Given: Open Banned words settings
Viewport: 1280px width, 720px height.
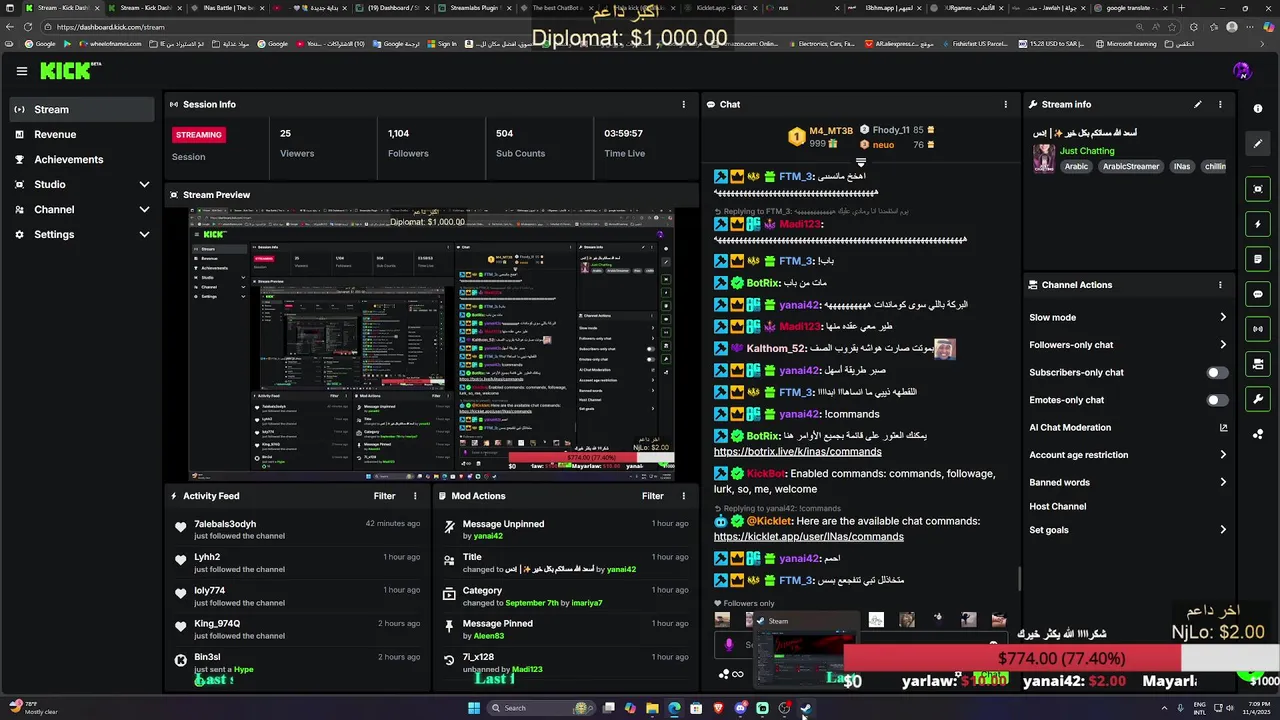Looking at the screenshot, I should click(x=1128, y=482).
